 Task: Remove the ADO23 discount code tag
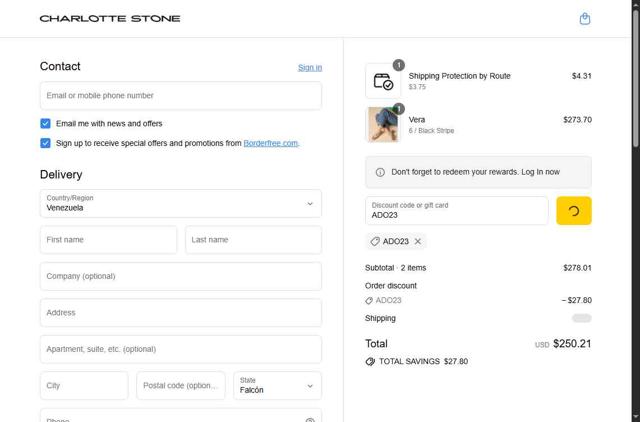[418, 241]
